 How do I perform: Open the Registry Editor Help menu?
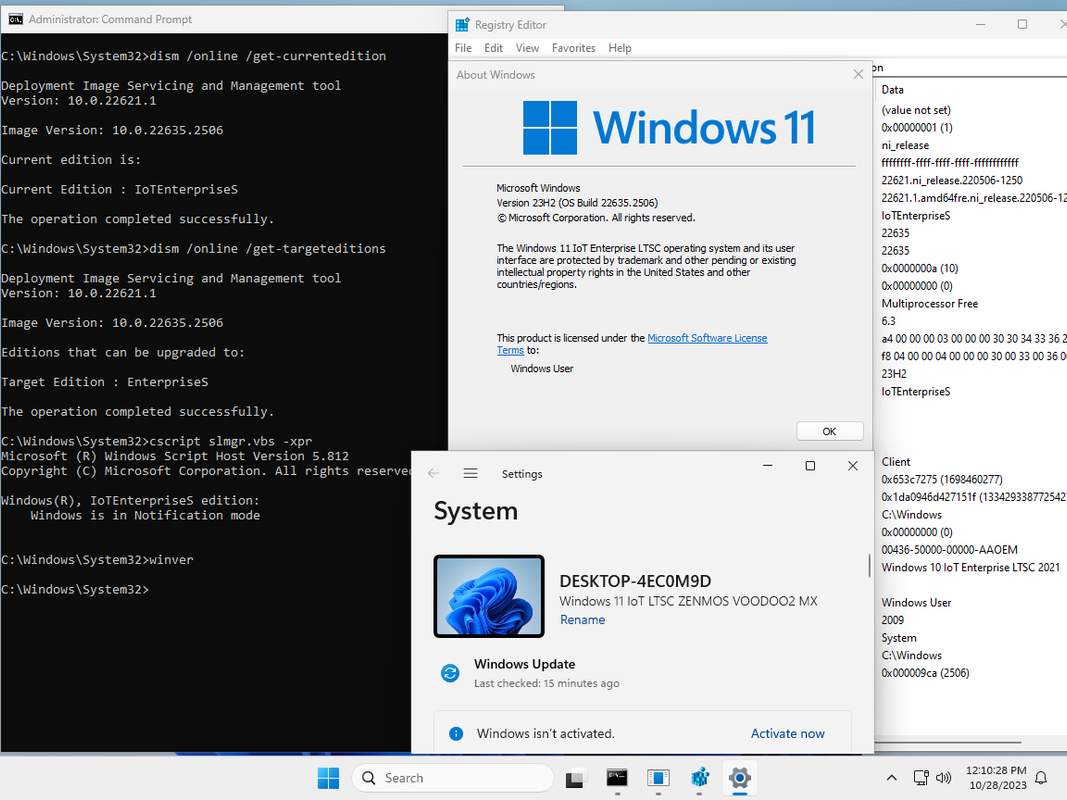coord(620,48)
